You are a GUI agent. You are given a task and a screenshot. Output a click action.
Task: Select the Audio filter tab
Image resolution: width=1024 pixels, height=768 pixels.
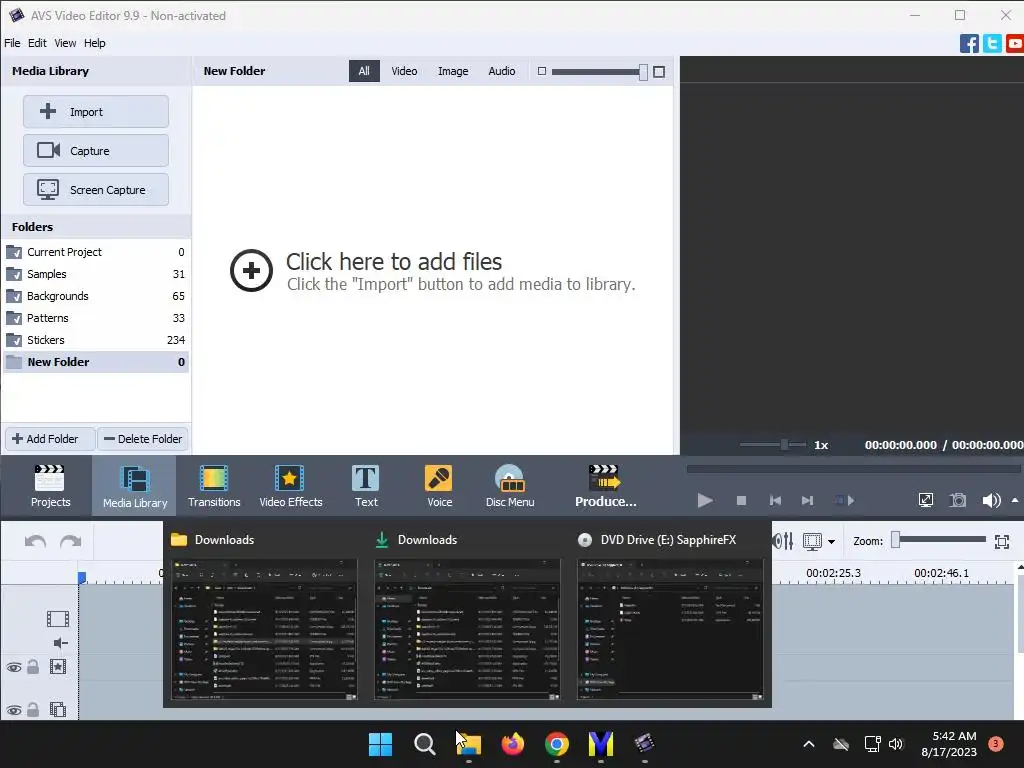pos(502,71)
